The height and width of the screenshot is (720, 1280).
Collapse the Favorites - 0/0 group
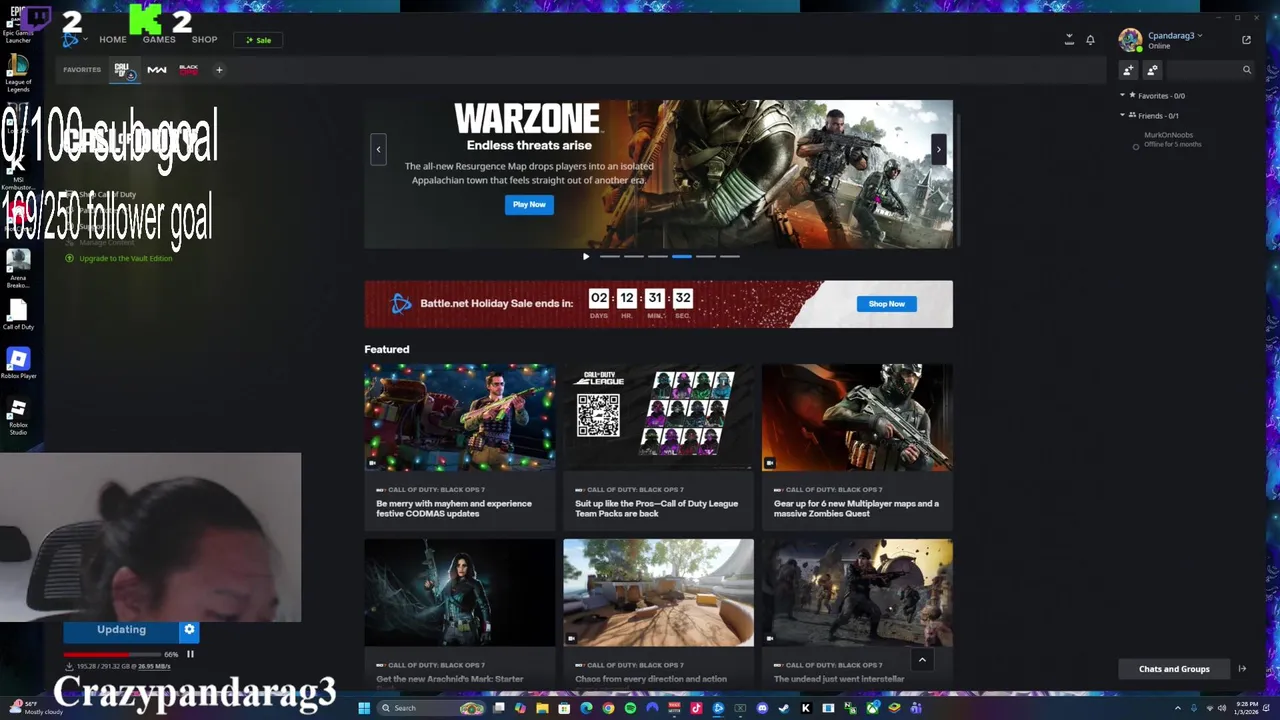point(1122,96)
